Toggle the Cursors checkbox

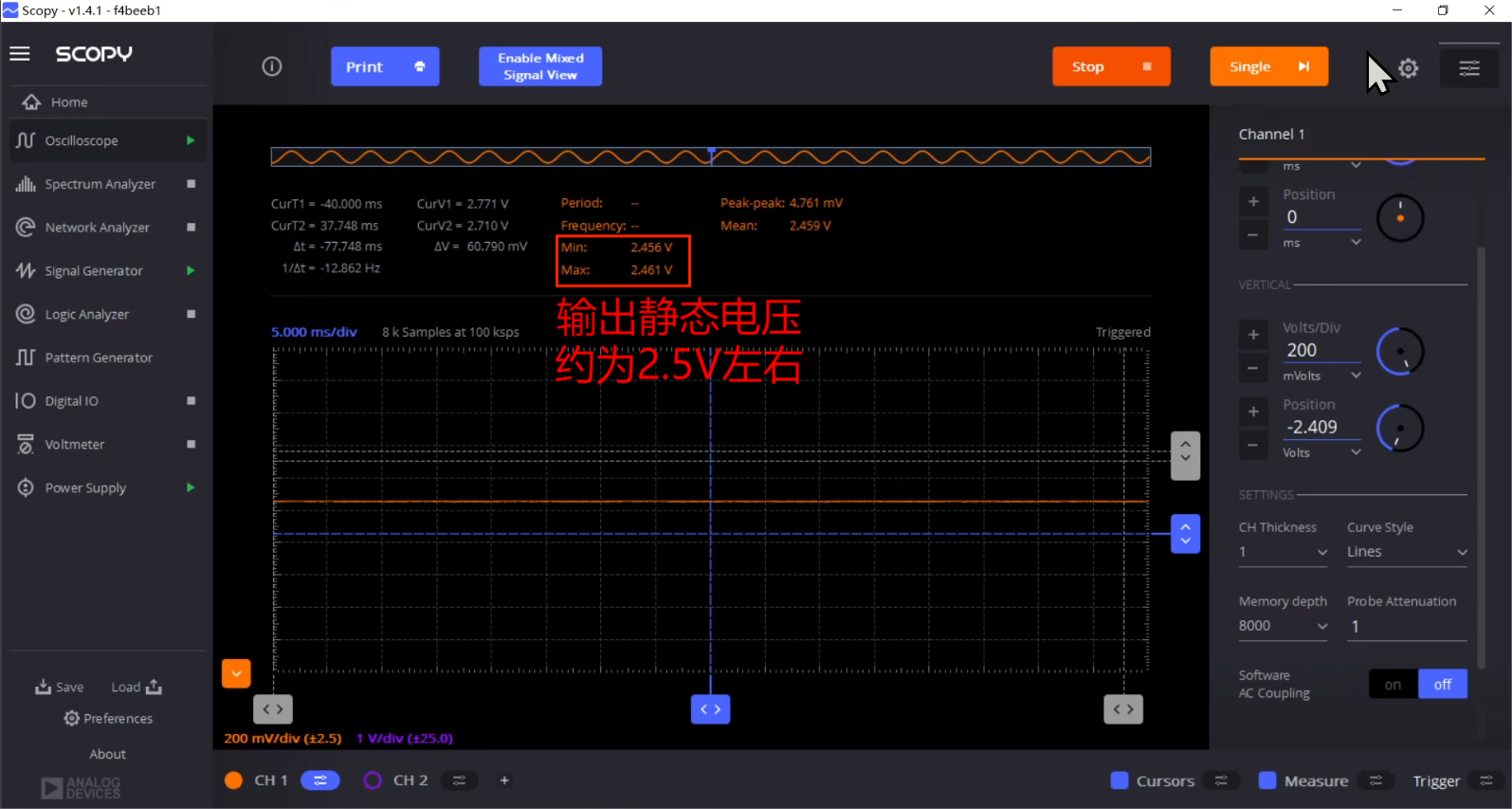[x=1120, y=781]
